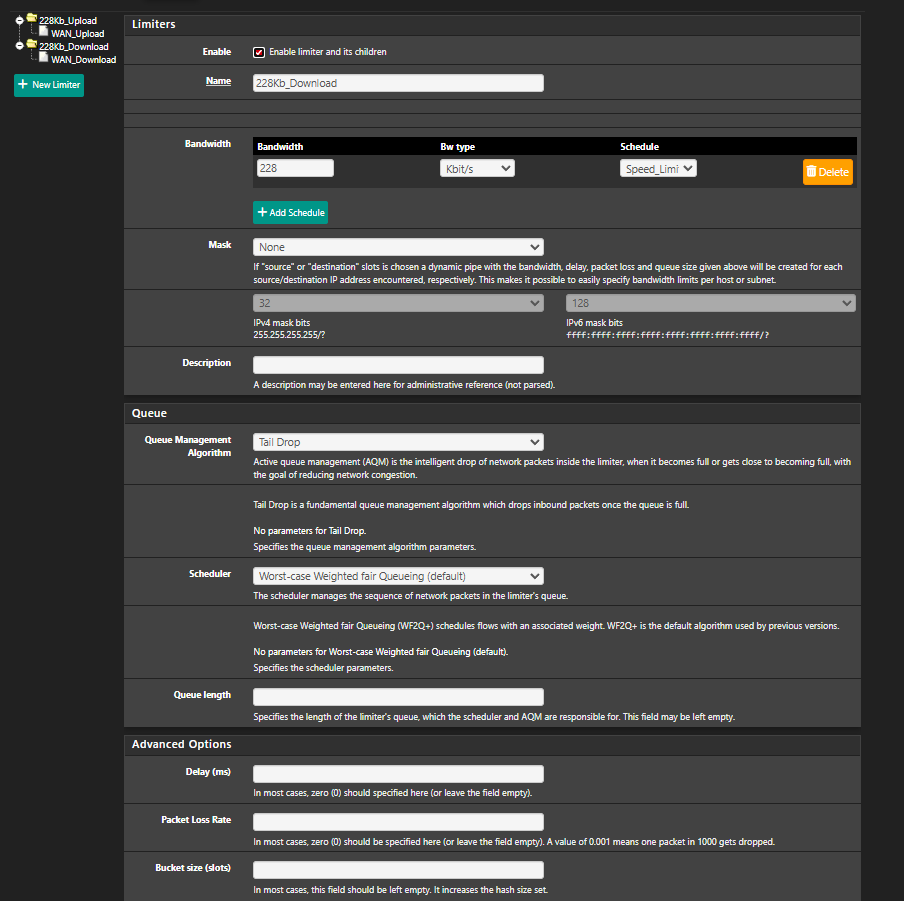Screen dimensions: 904x901
Task: Collapse the 228Kb_Upload tree node toggle
Action: (x=20, y=21)
